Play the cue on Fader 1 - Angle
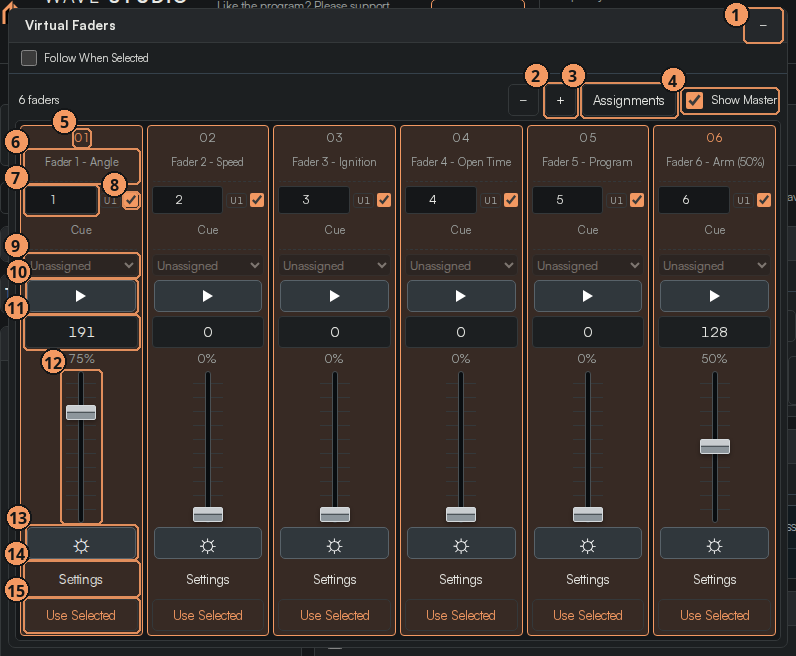796x656 pixels. pyautogui.click(x=81, y=296)
